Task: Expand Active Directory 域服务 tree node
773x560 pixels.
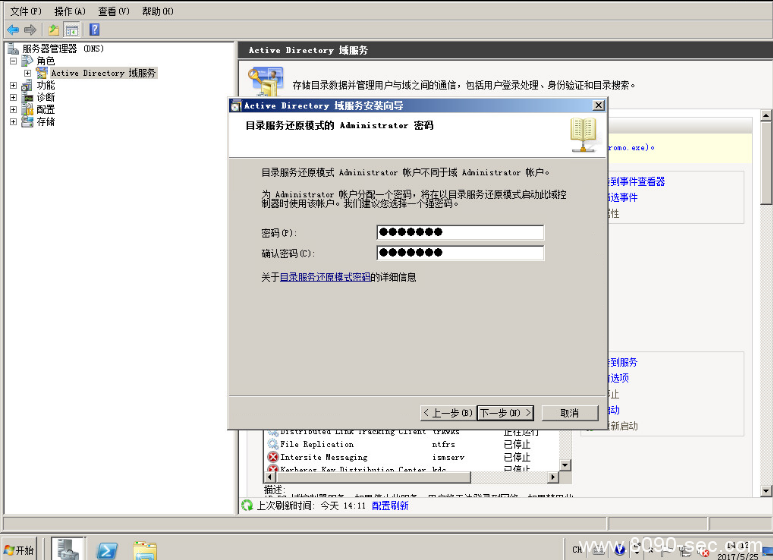Action: coord(28,73)
